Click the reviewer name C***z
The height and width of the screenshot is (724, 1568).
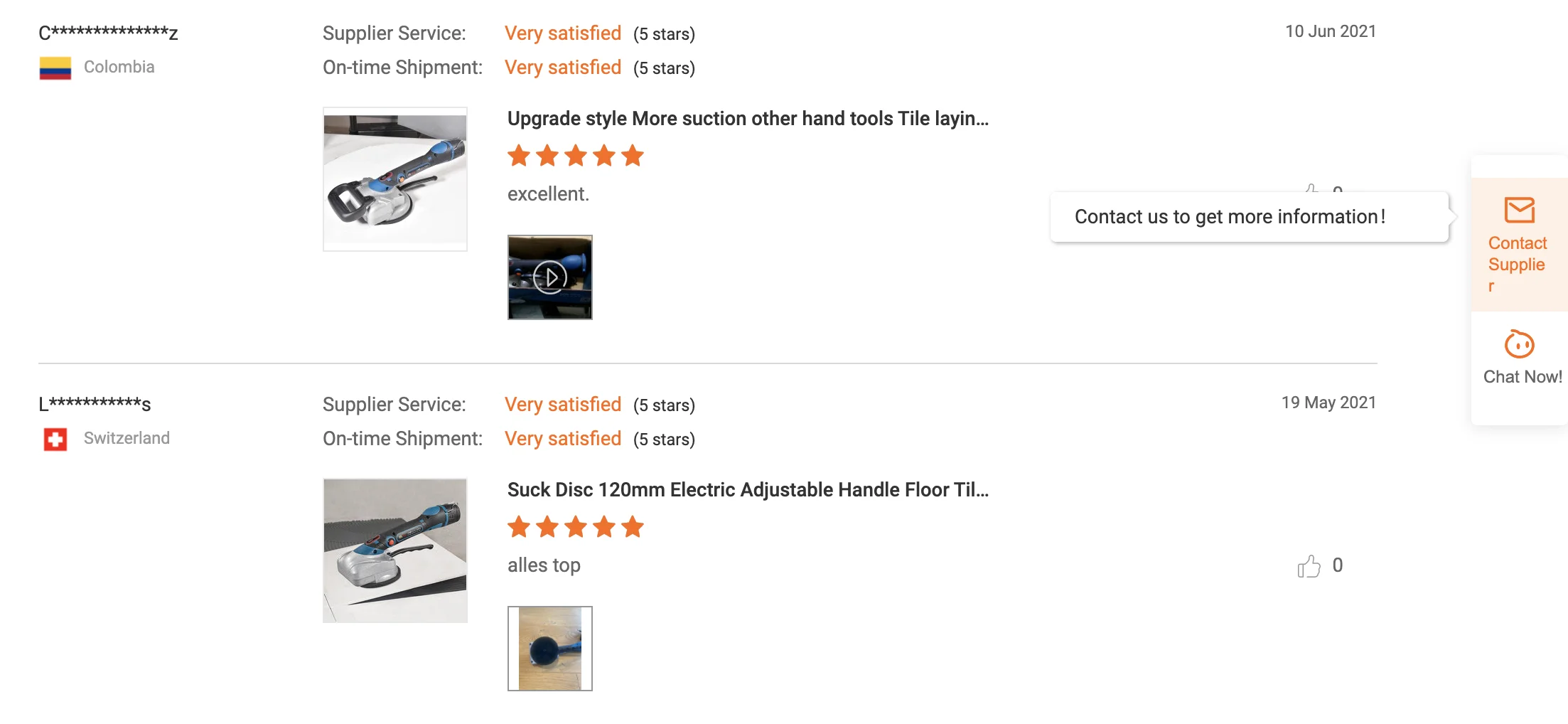pyautogui.click(x=108, y=33)
